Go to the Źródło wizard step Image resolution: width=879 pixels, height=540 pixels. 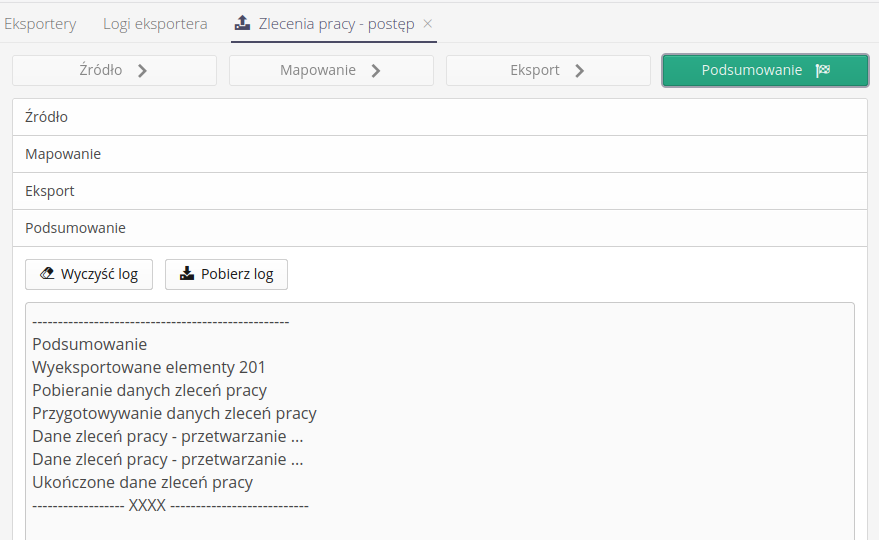pos(114,70)
